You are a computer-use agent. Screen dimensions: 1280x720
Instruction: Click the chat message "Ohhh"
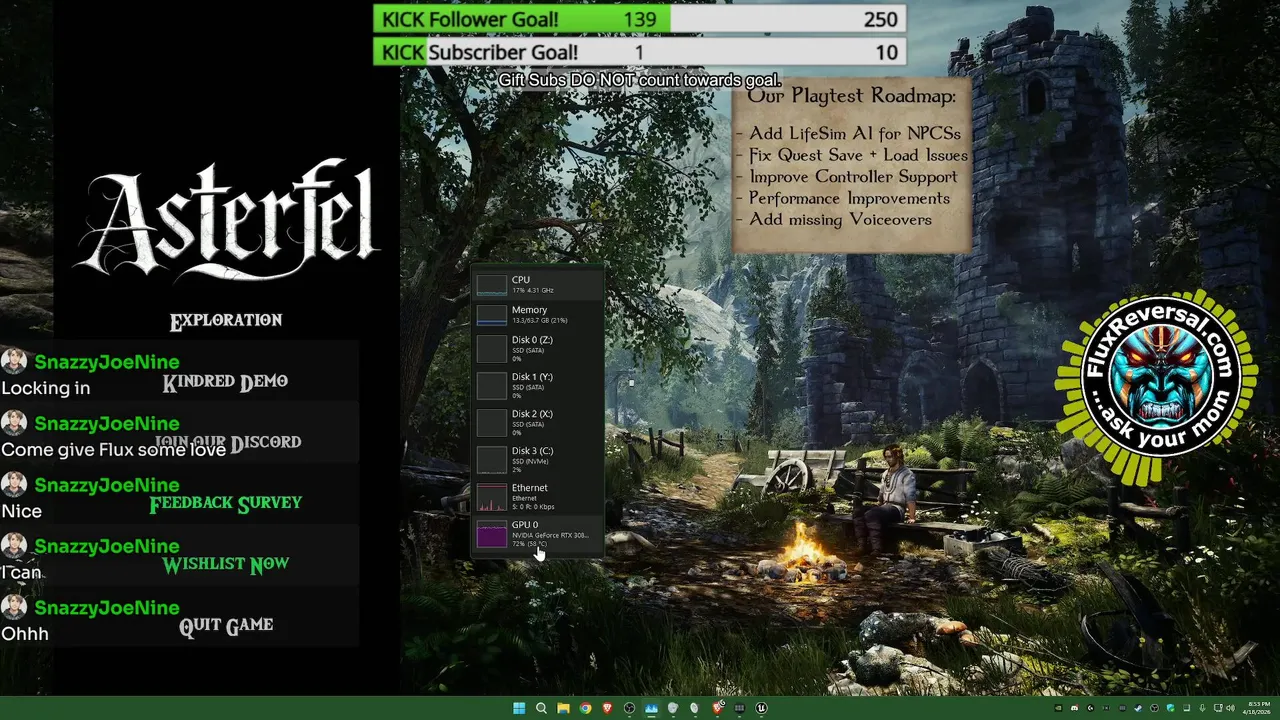pyautogui.click(x=25, y=633)
